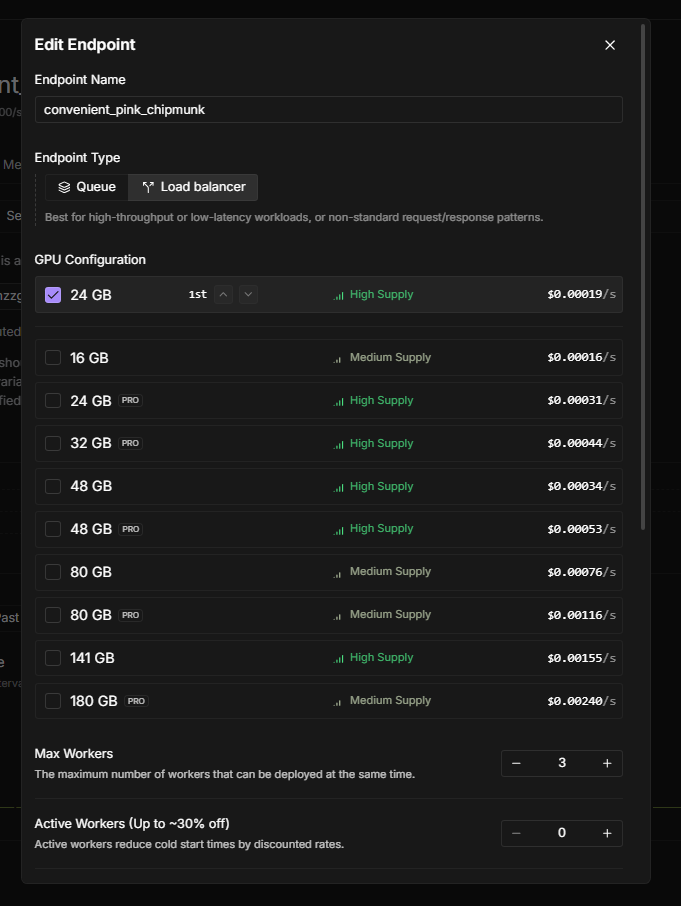Screen dimensions: 681x906
Task: Click the Max Workers value field
Action: pyautogui.click(x=561, y=763)
